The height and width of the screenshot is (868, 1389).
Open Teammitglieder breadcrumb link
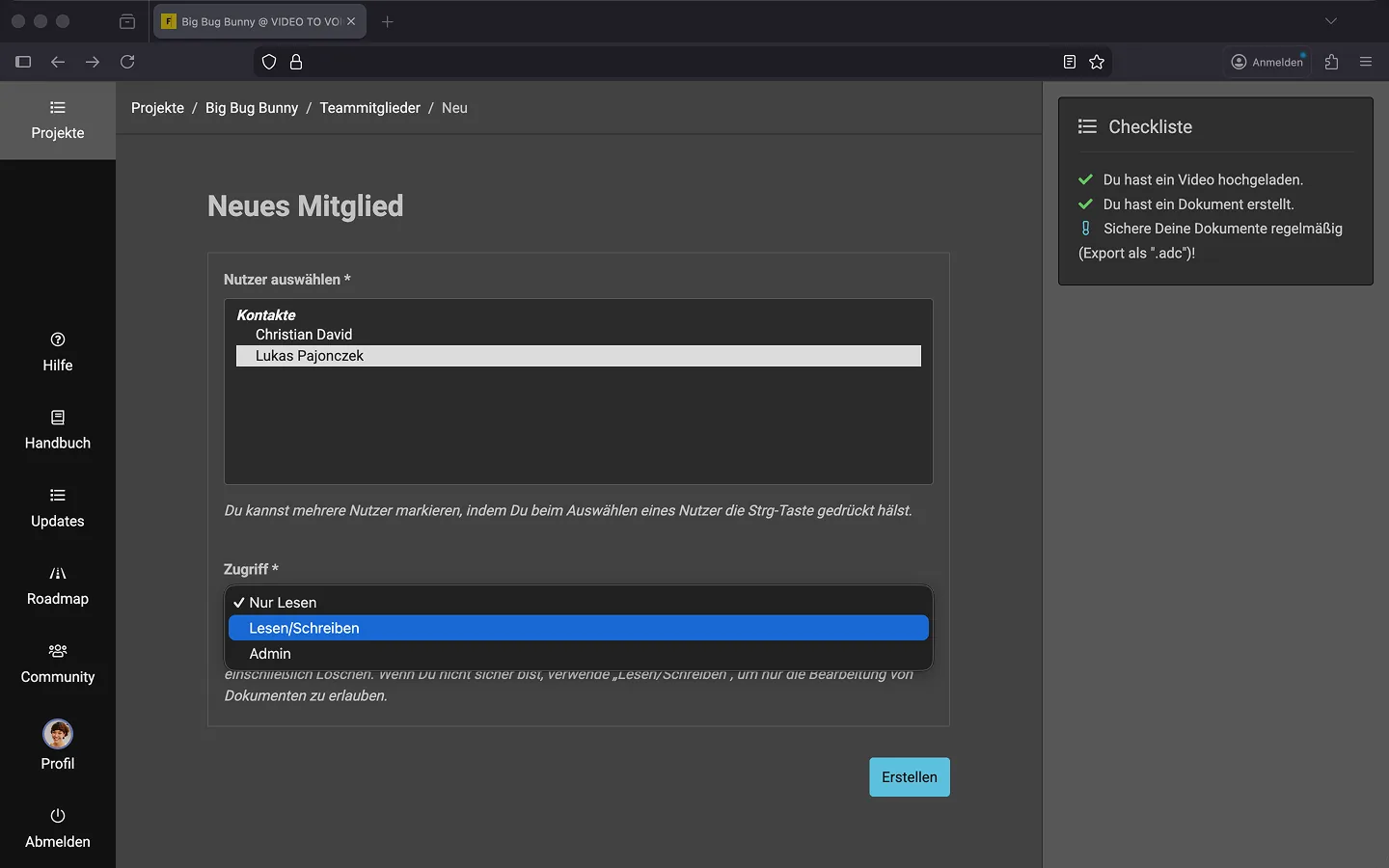pyautogui.click(x=369, y=108)
